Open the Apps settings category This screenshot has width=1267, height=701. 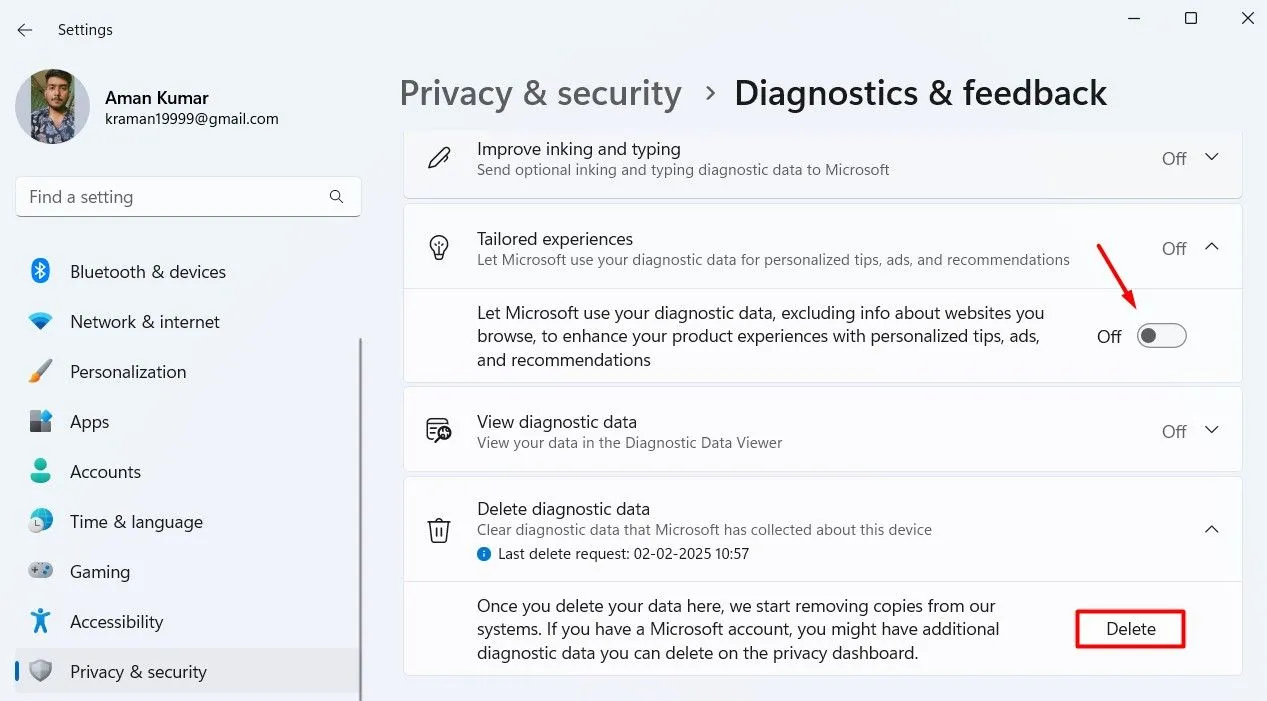pyautogui.click(x=89, y=422)
